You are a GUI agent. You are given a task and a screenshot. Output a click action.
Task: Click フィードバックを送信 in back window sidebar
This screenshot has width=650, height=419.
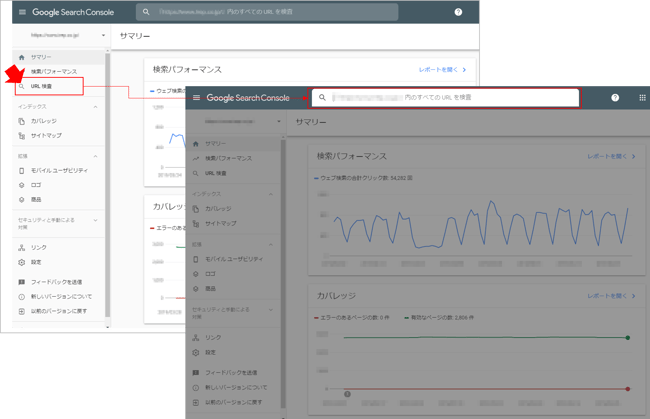[x=56, y=283]
